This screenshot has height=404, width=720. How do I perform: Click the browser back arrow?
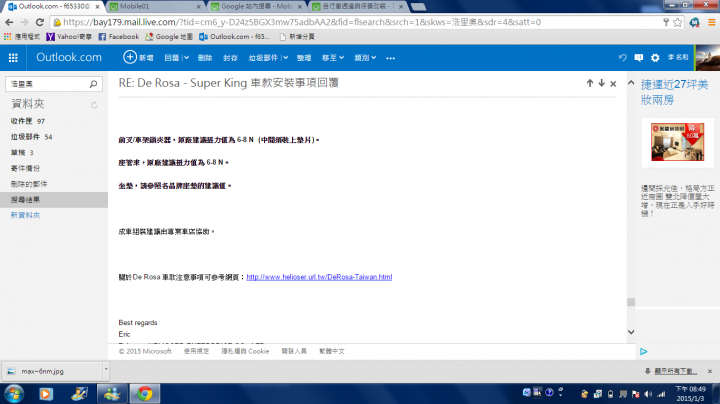click(9, 22)
